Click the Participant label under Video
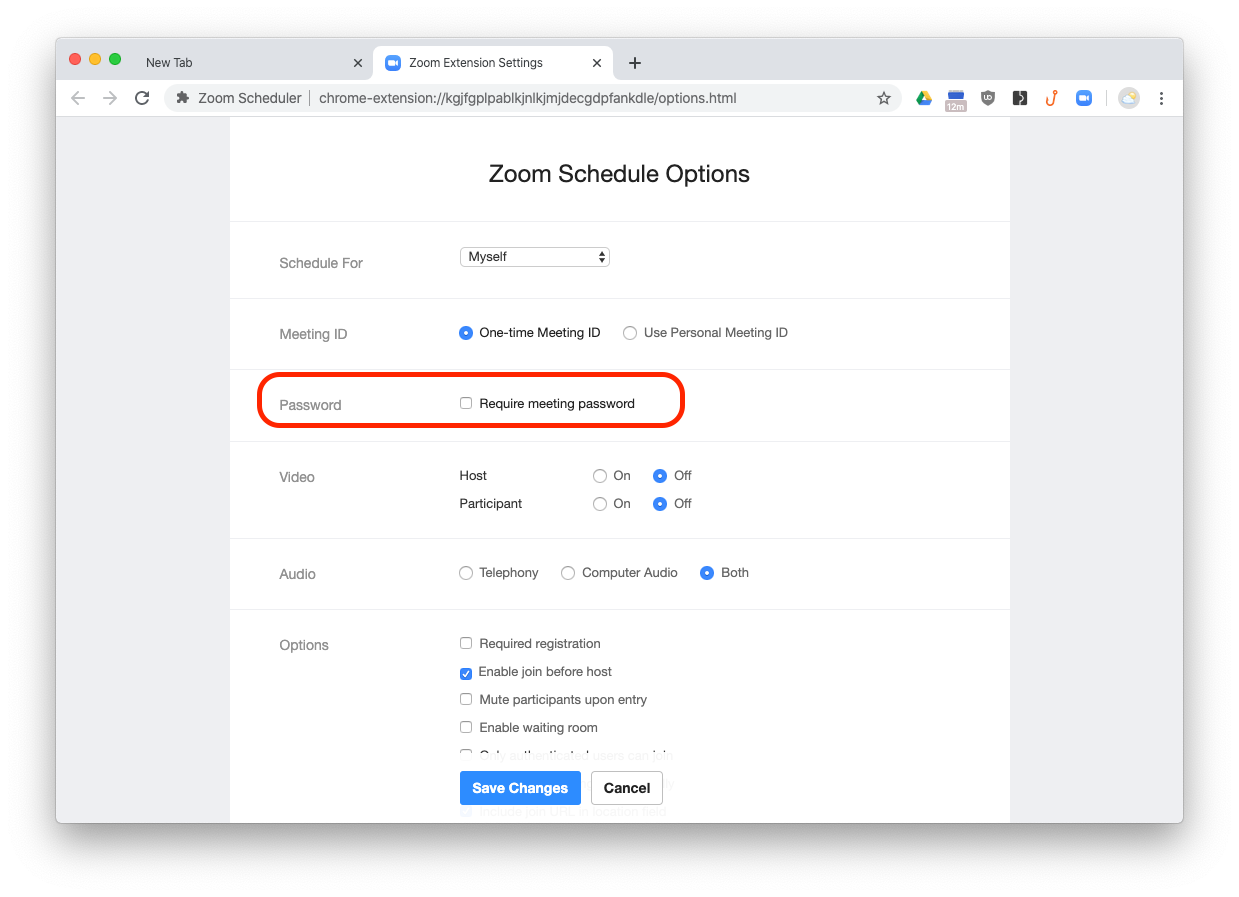The width and height of the screenshot is (1239, 897). [491, 504]
